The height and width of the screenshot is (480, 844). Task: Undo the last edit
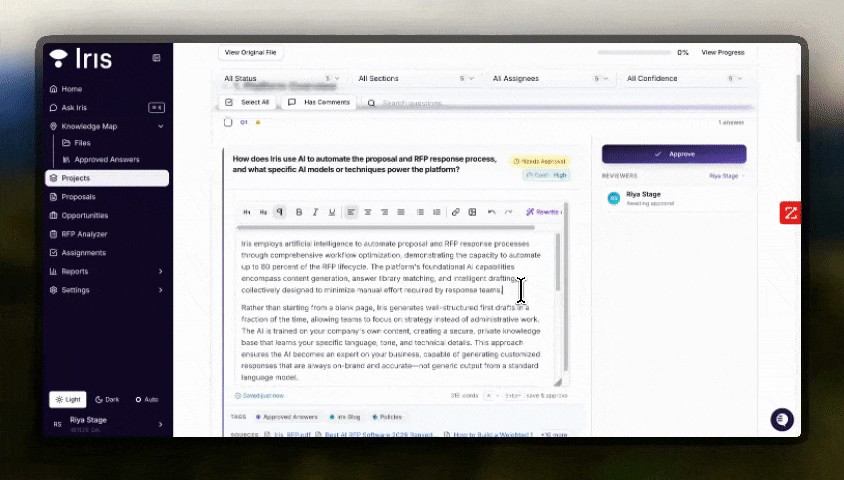[491, 212]
